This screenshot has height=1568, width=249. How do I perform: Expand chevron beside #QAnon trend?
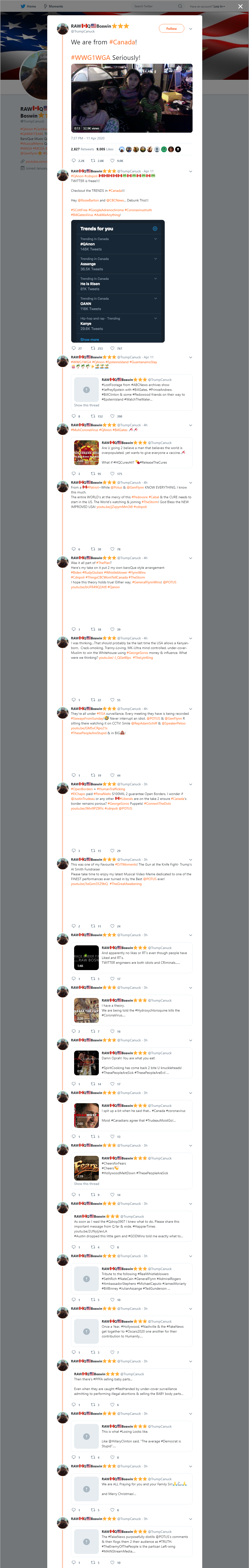(155, 239)
